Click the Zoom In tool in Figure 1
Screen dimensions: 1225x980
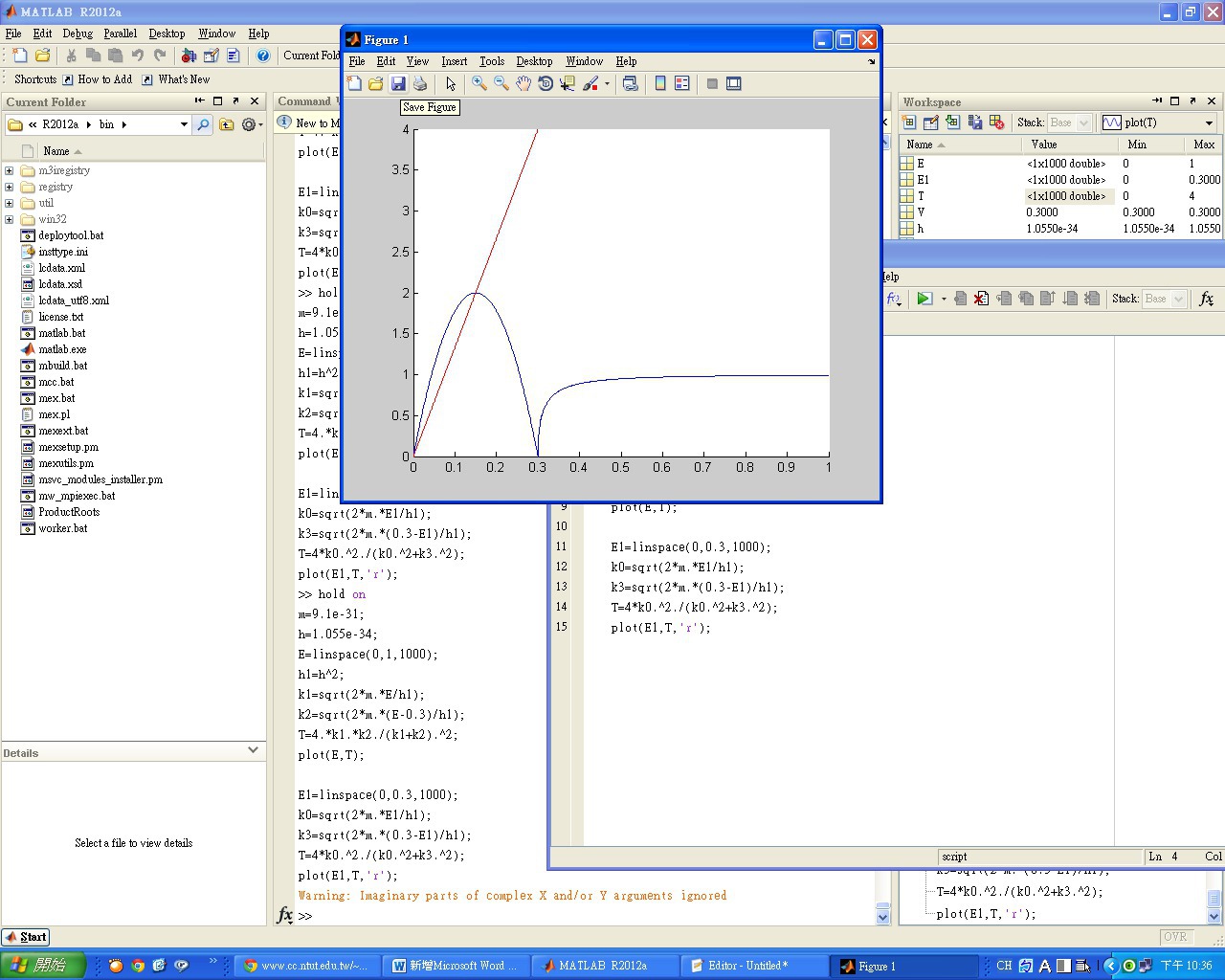point(479,84)
